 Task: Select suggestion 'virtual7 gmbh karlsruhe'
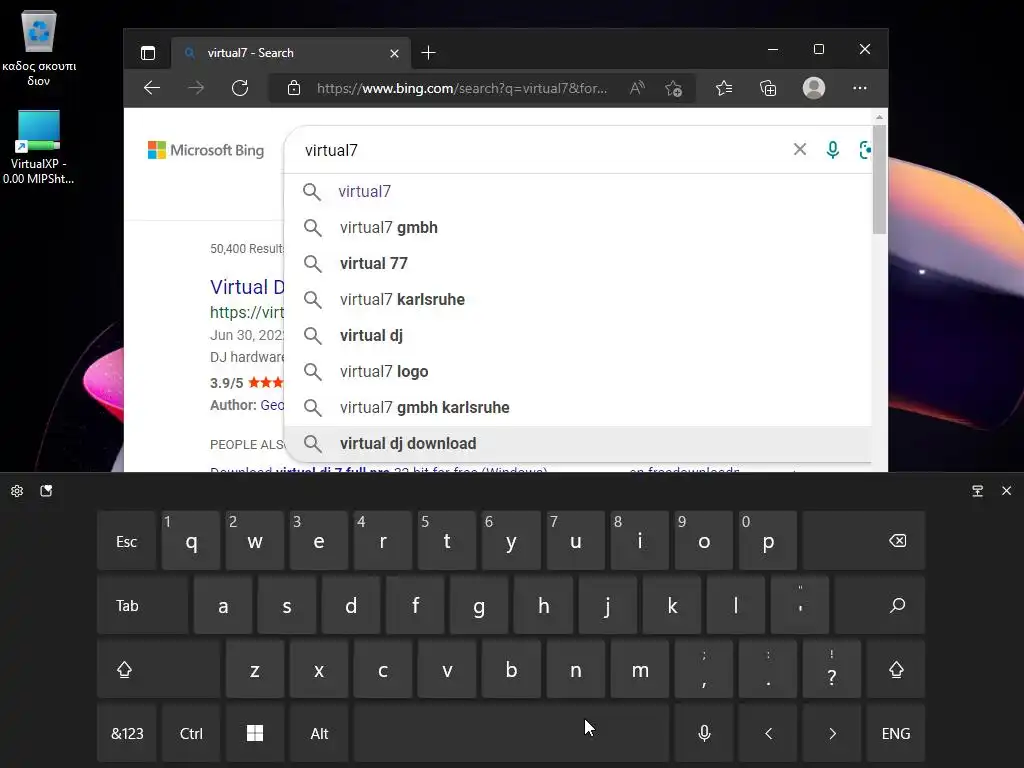tap(579, 407)
